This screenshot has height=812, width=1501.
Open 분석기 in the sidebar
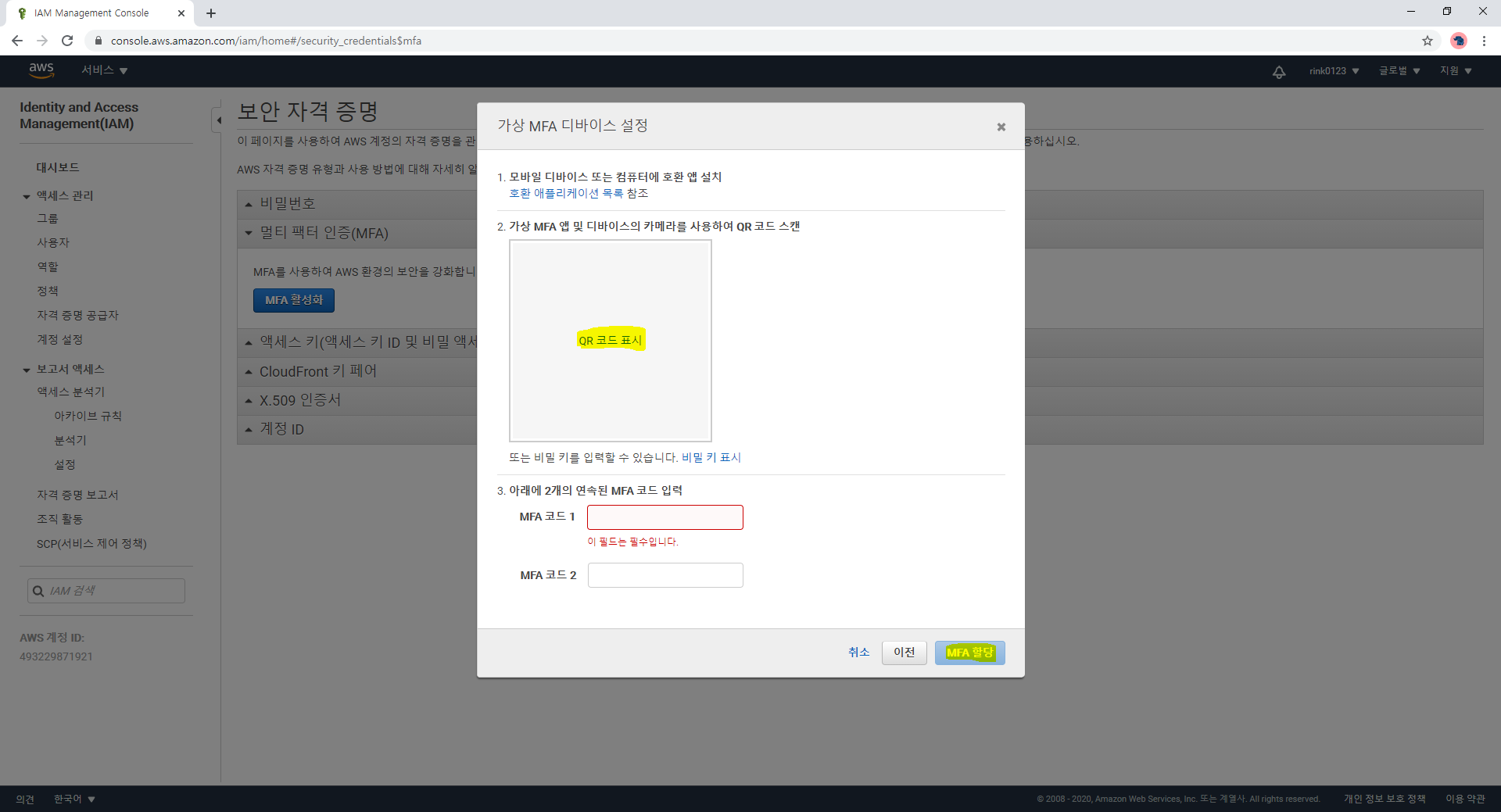pos(70,441)
